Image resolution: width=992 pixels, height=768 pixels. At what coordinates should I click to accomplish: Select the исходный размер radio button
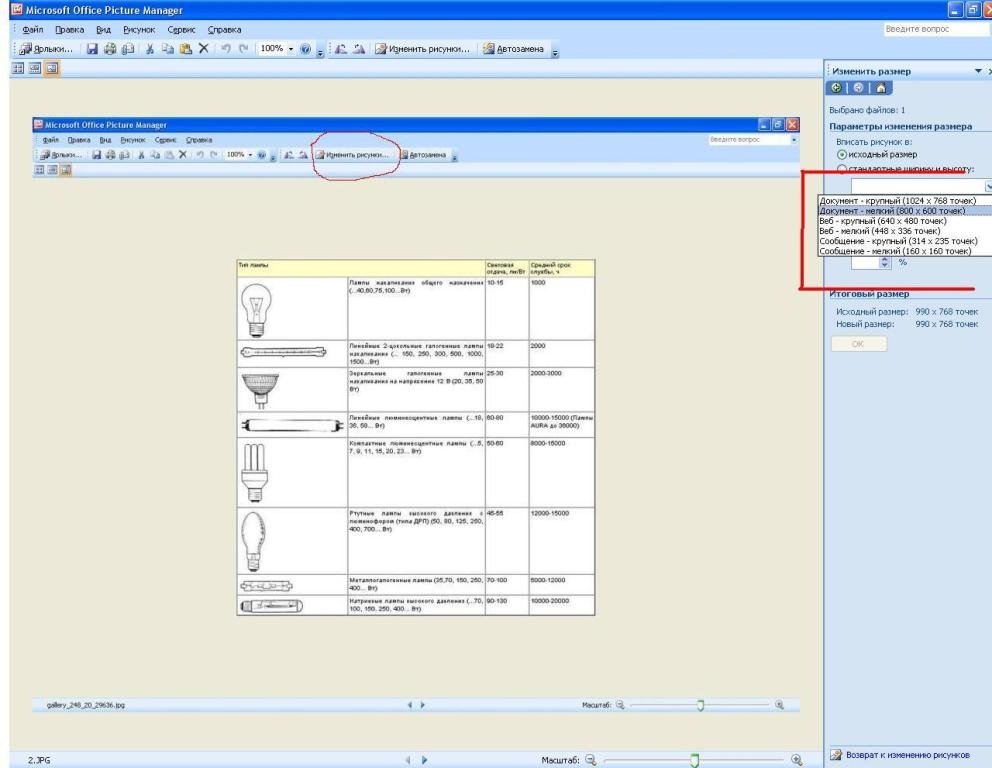coord(841,154)
